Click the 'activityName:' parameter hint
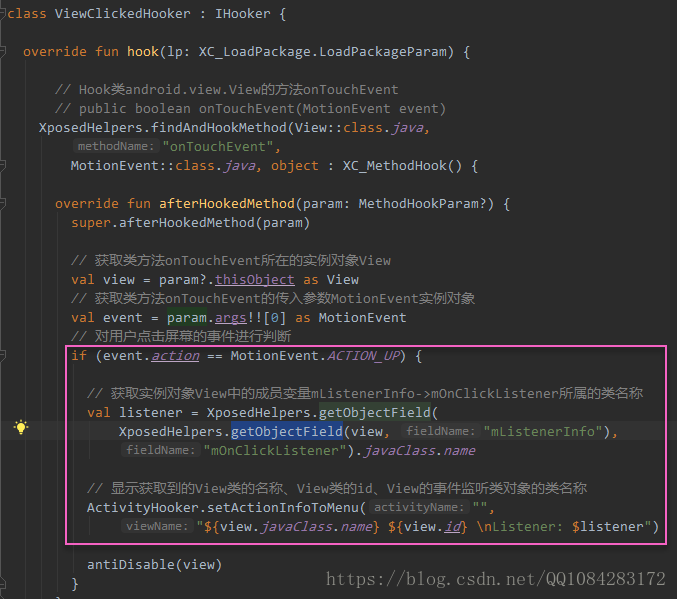 pyautogui.click(x=419, y=507)
